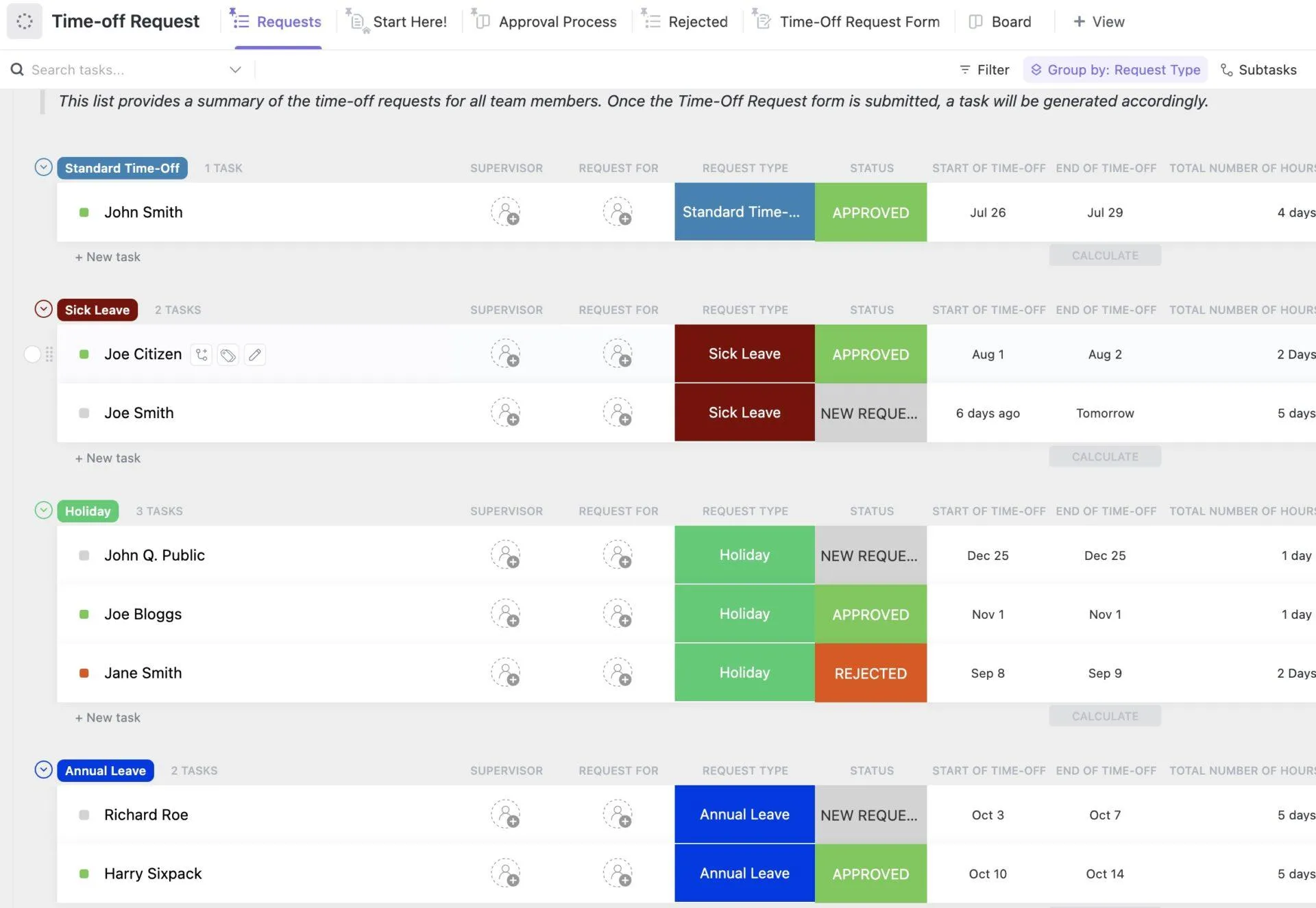Open the Board view tab
Image resolution: width=1316 pixels, height=908 pixels.
(1000, 22)
